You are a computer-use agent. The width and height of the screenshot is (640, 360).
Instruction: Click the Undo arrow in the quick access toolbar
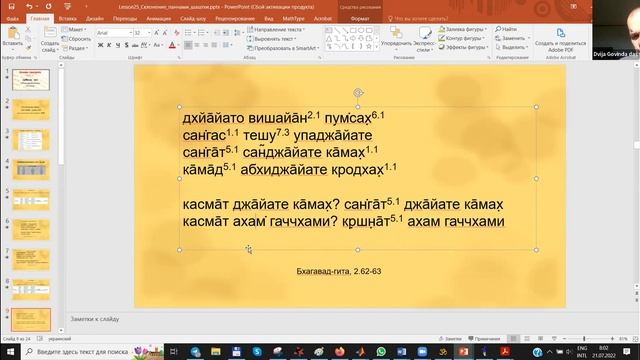(29, 7)
